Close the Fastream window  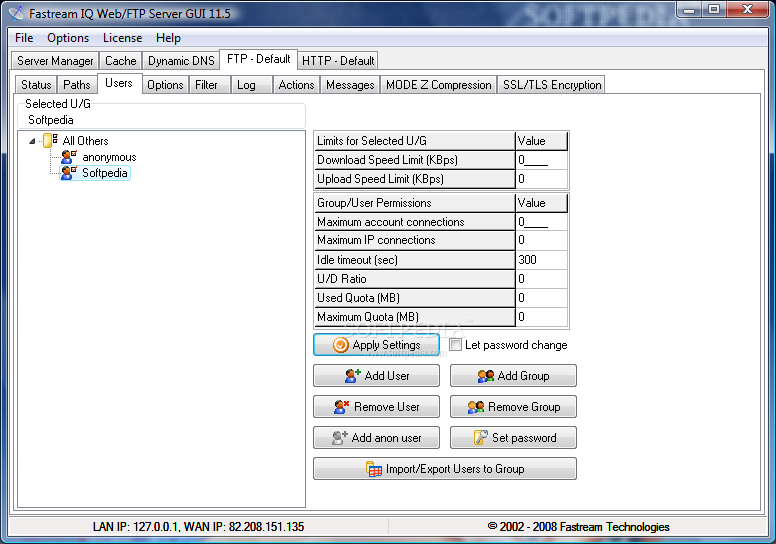click(748, 9)
